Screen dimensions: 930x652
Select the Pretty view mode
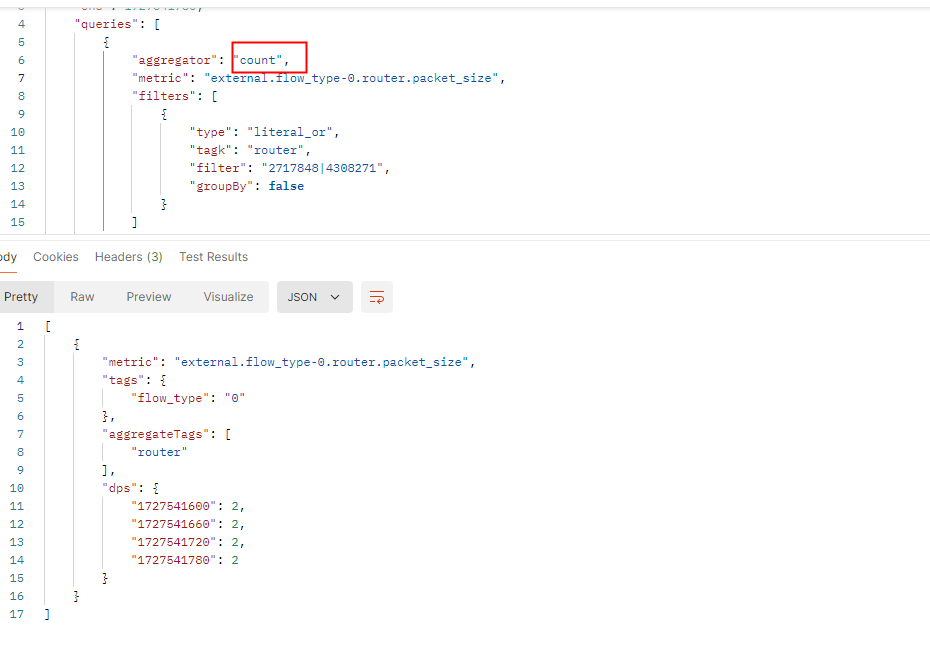(x=20, y=297)
